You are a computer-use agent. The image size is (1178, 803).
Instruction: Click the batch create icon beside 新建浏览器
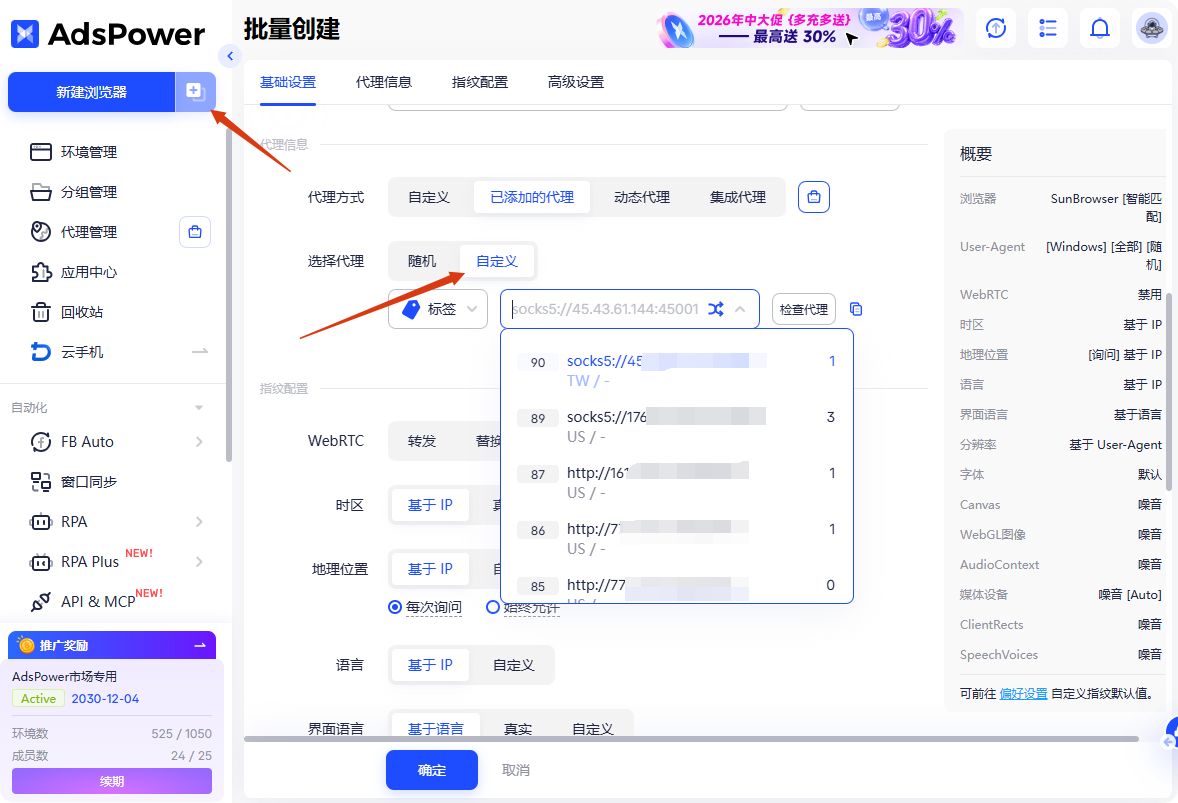[195, 92]
